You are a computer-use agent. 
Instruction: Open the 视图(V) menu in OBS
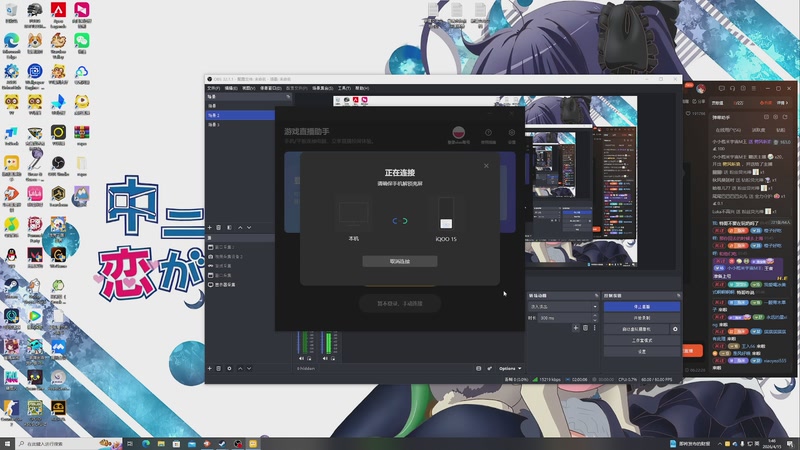coord(248,88)
